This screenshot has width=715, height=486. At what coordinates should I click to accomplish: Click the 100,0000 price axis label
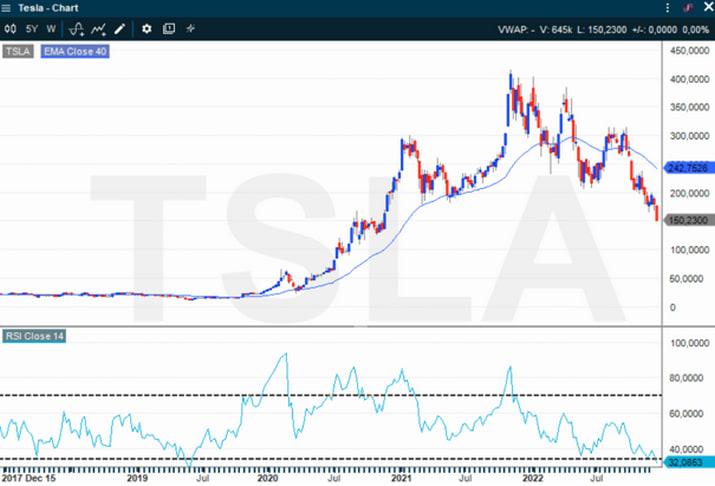click(x=689, y=250)
